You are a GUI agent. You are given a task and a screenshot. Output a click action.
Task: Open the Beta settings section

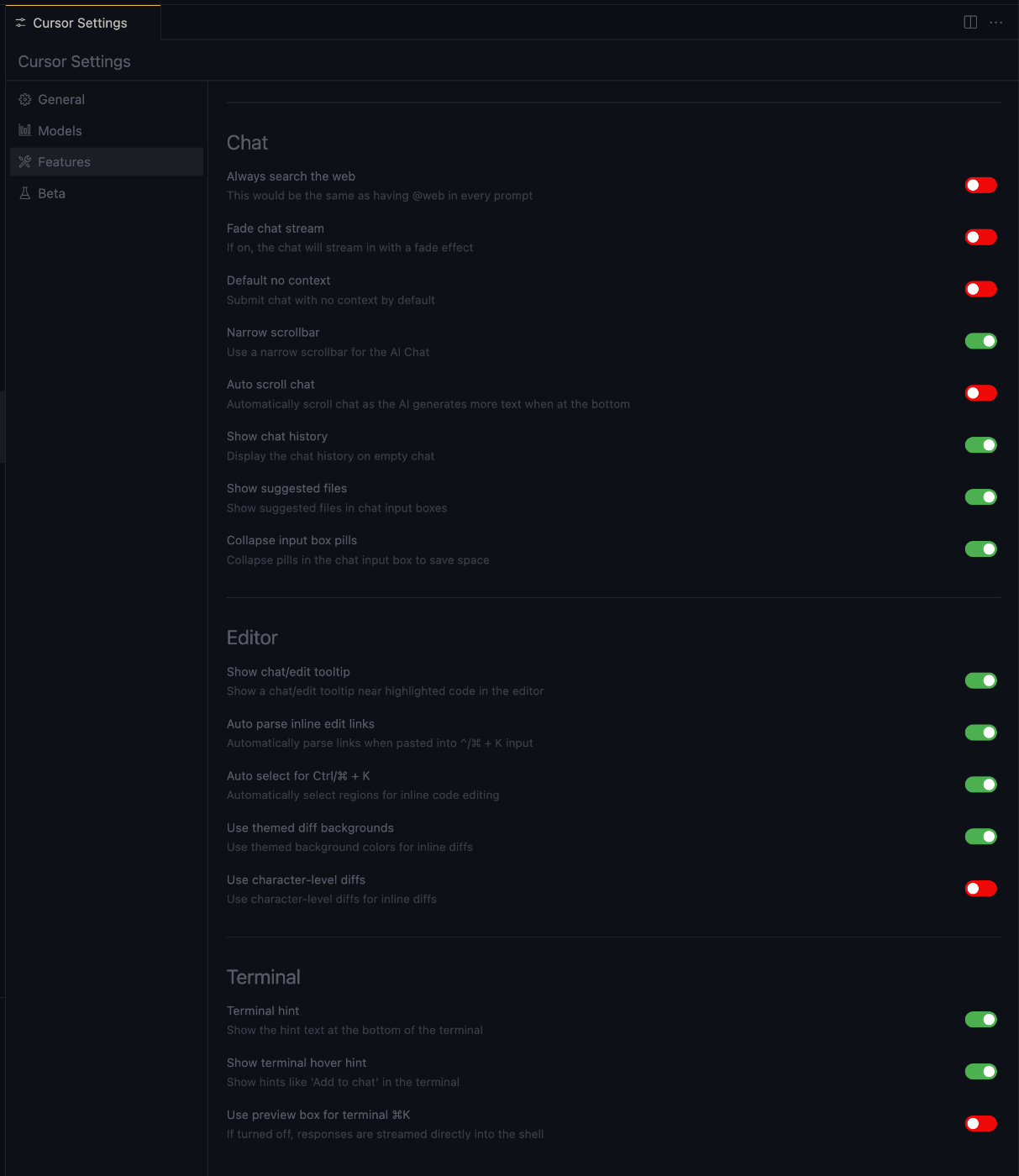click(x=107, y=193)
